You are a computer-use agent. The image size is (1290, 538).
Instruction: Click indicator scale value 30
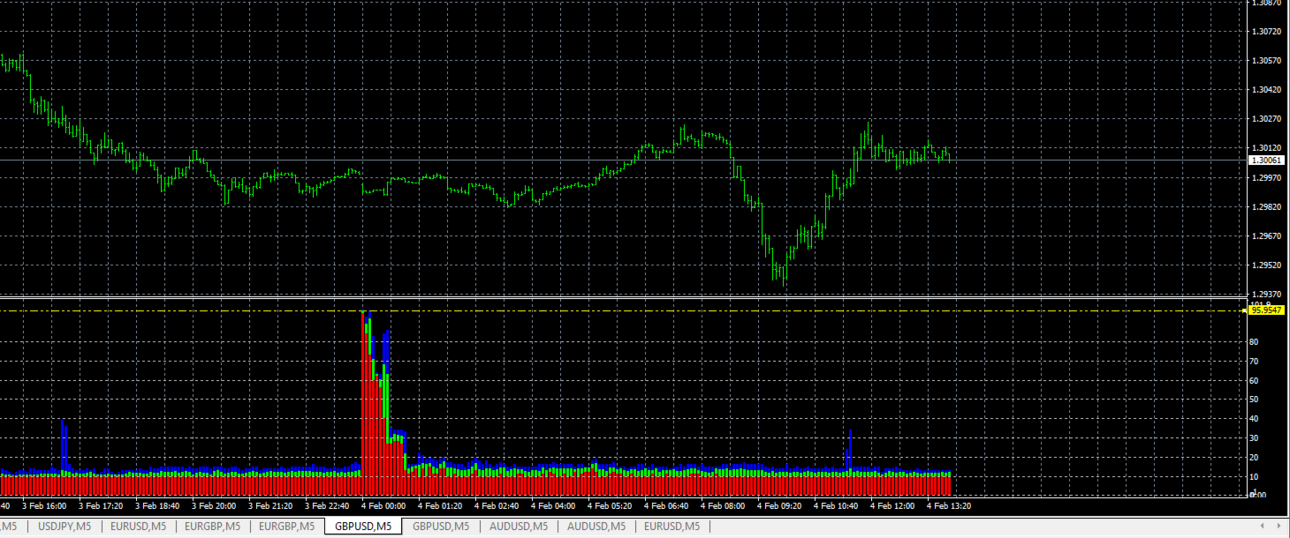pos(1255,438)
